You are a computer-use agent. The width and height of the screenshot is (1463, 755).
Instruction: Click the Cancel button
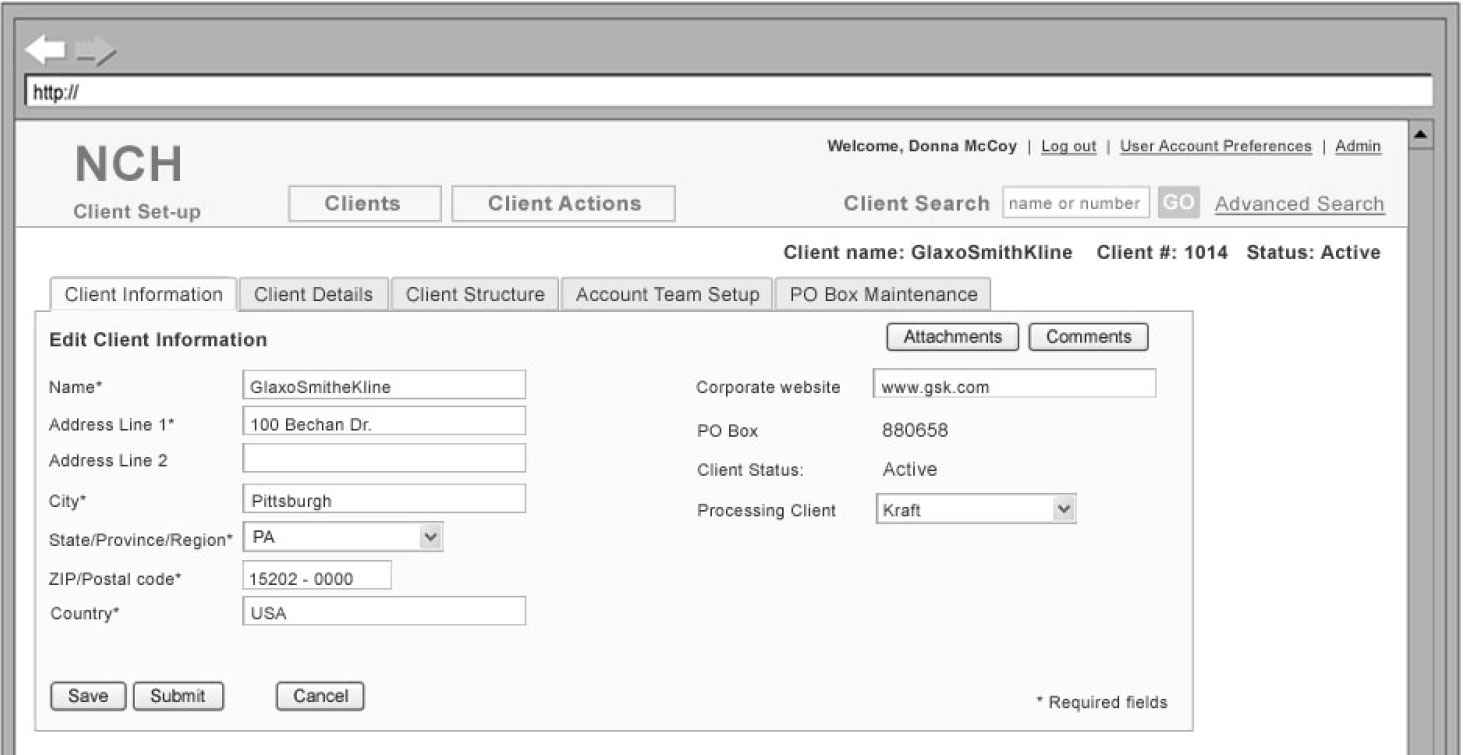[320, 696]
